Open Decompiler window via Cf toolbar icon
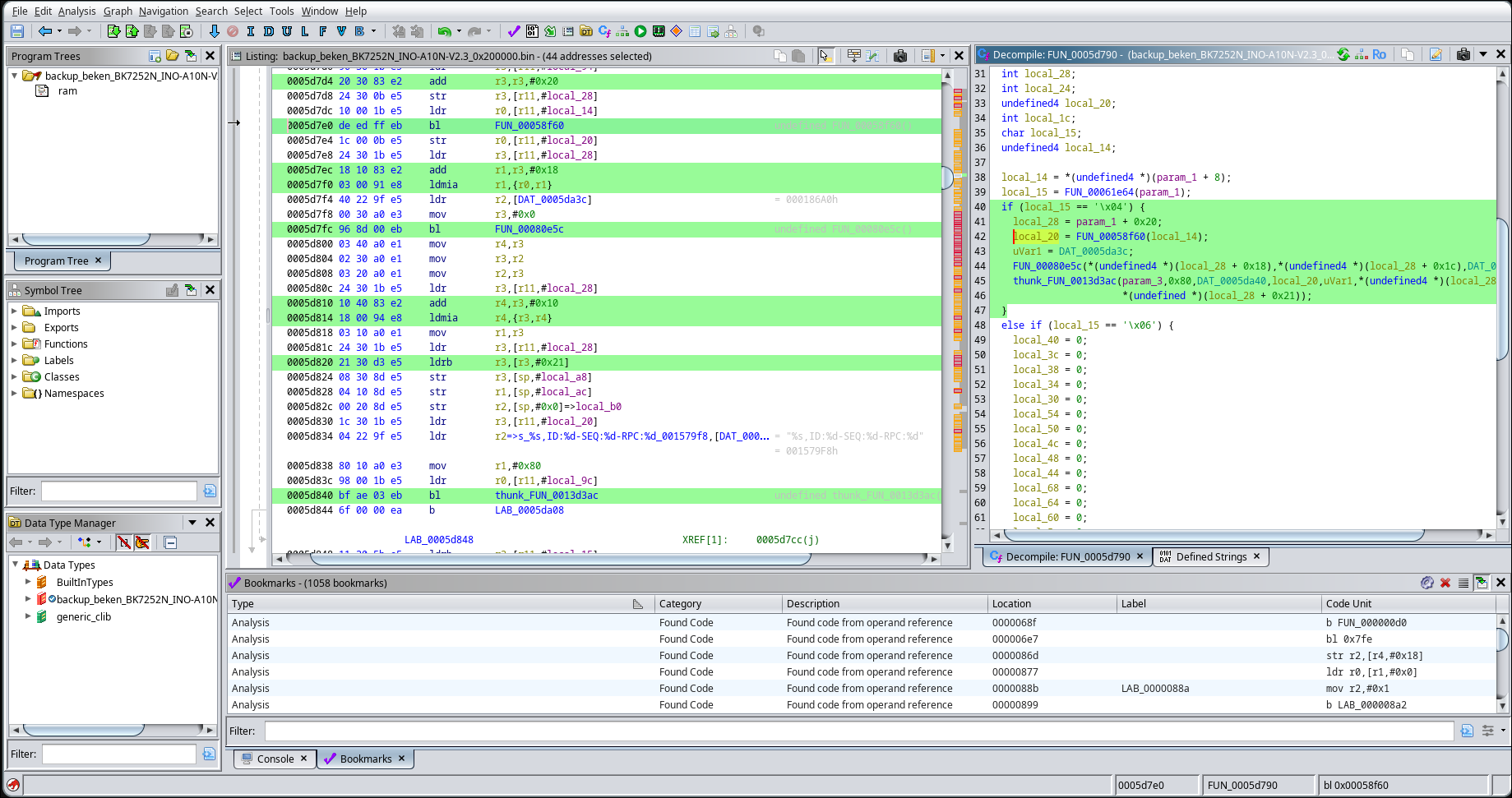1512x798 pixels. 604,31
